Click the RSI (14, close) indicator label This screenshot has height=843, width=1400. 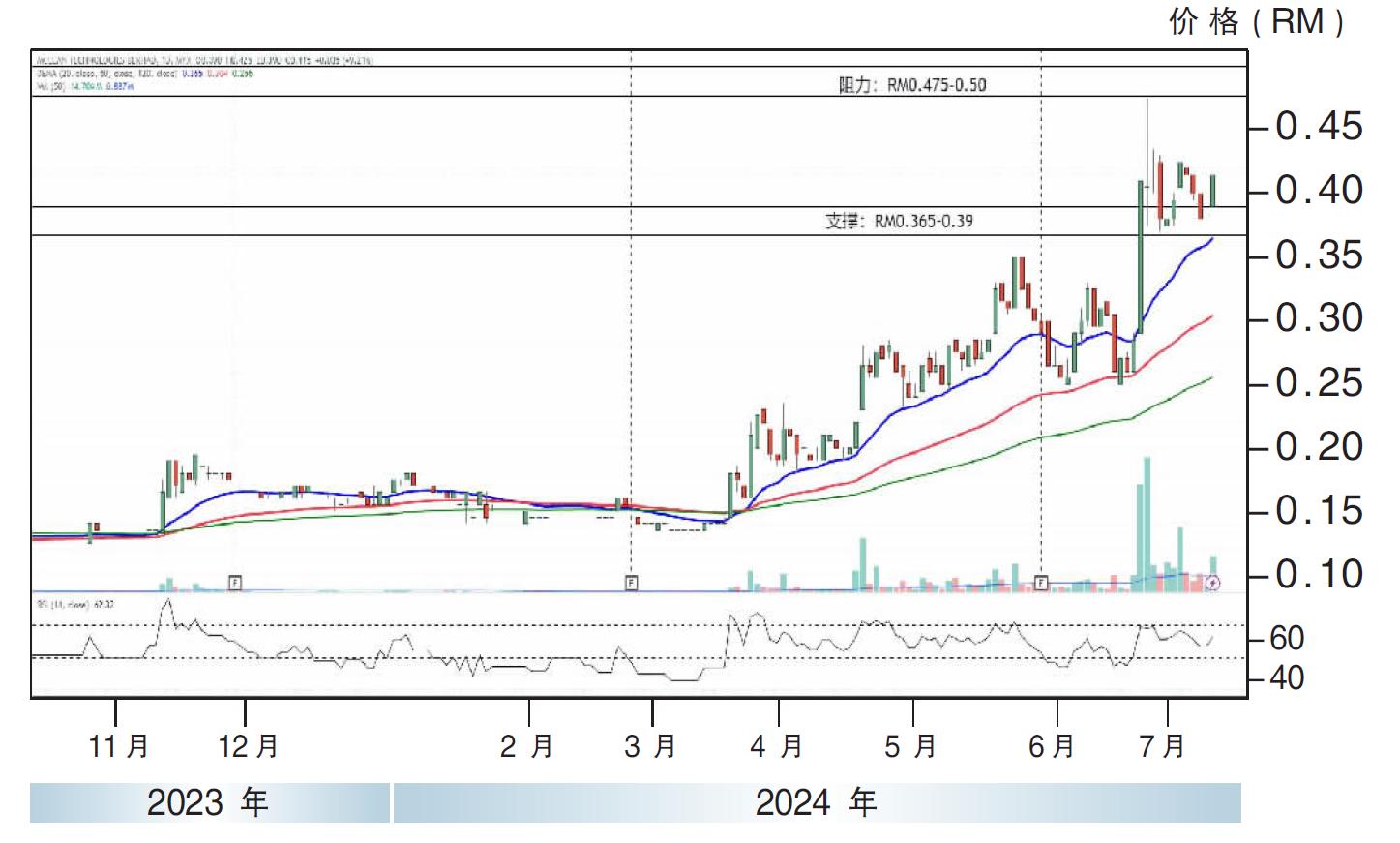coord(65,605)
